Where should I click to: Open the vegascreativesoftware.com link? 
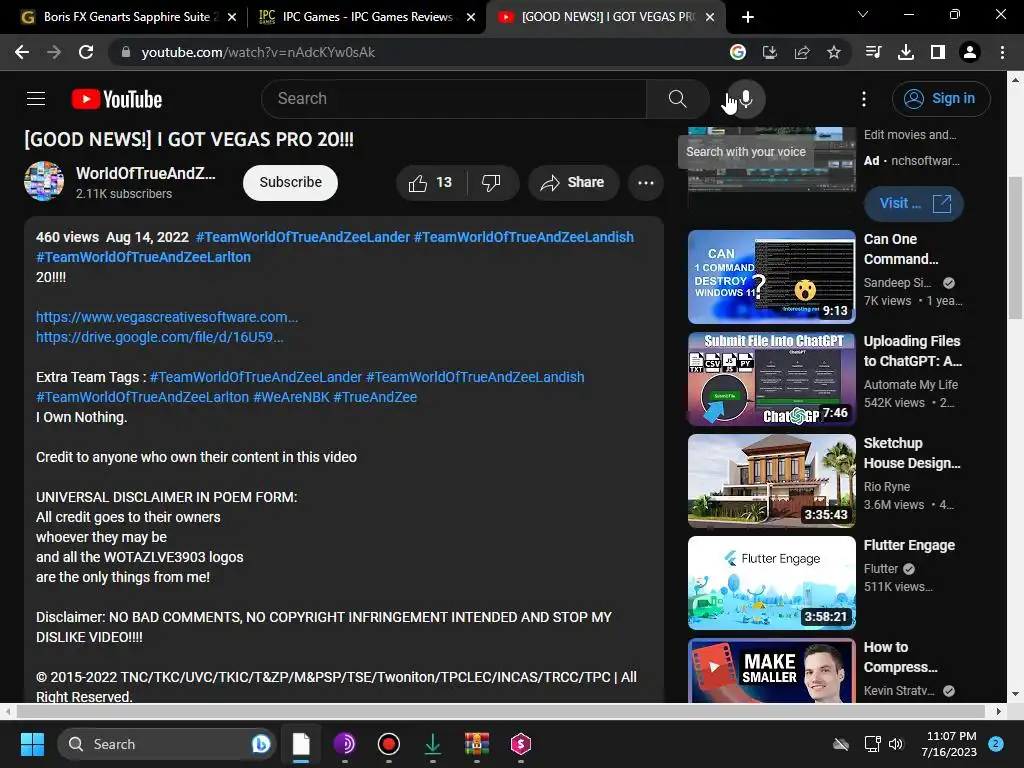coord(167,317)
